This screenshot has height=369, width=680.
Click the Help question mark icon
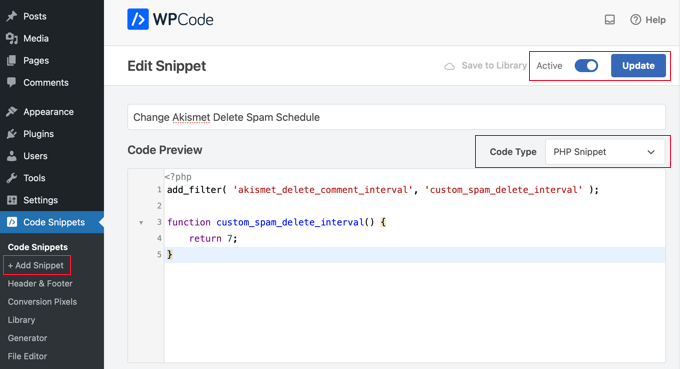click(635, 20)
